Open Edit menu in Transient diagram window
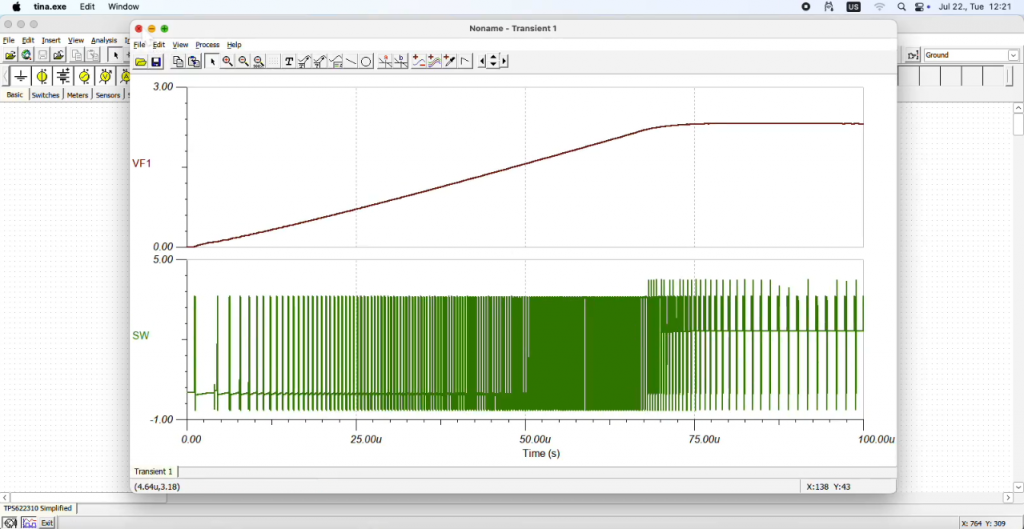 click(159, 44)
